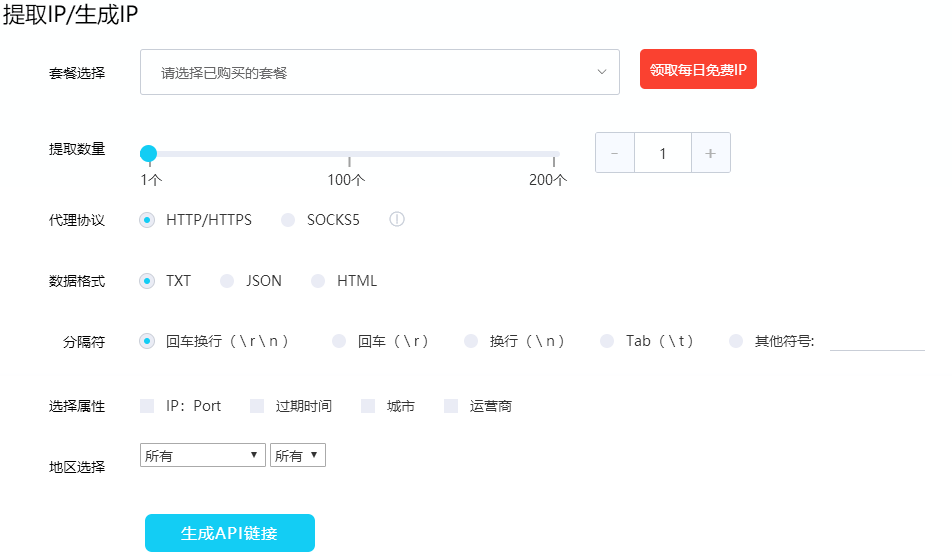Click the 生成API链接 button

click(229, 533)
